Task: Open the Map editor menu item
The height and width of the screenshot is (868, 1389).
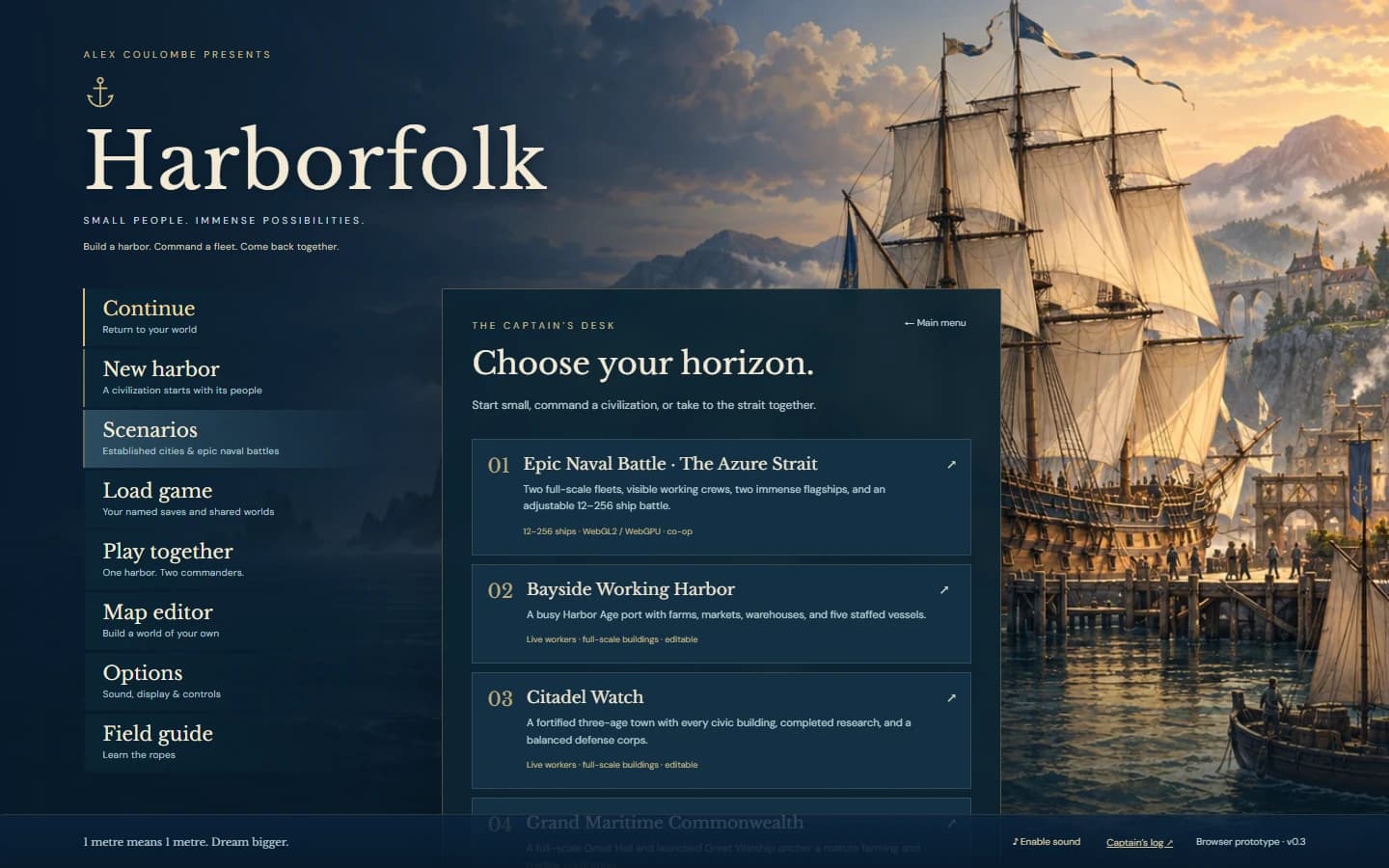Action: (x=228, y=621)
